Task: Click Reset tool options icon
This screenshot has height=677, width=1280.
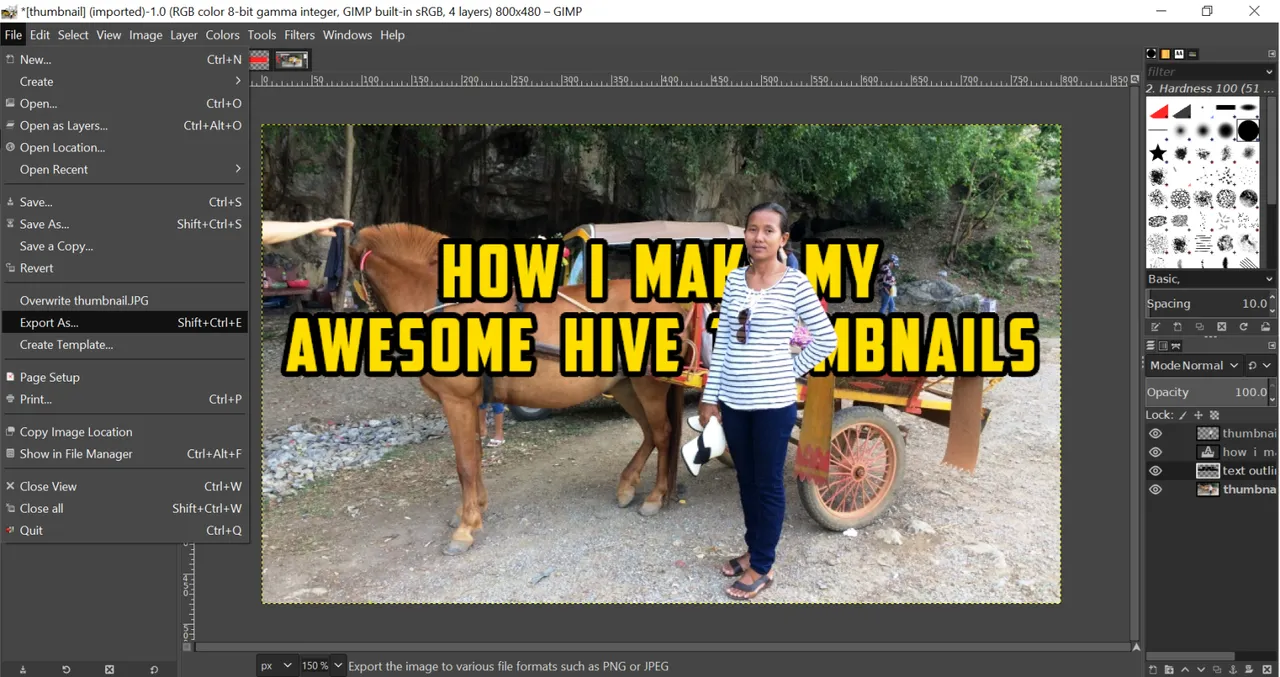Action: pos(154,669)
